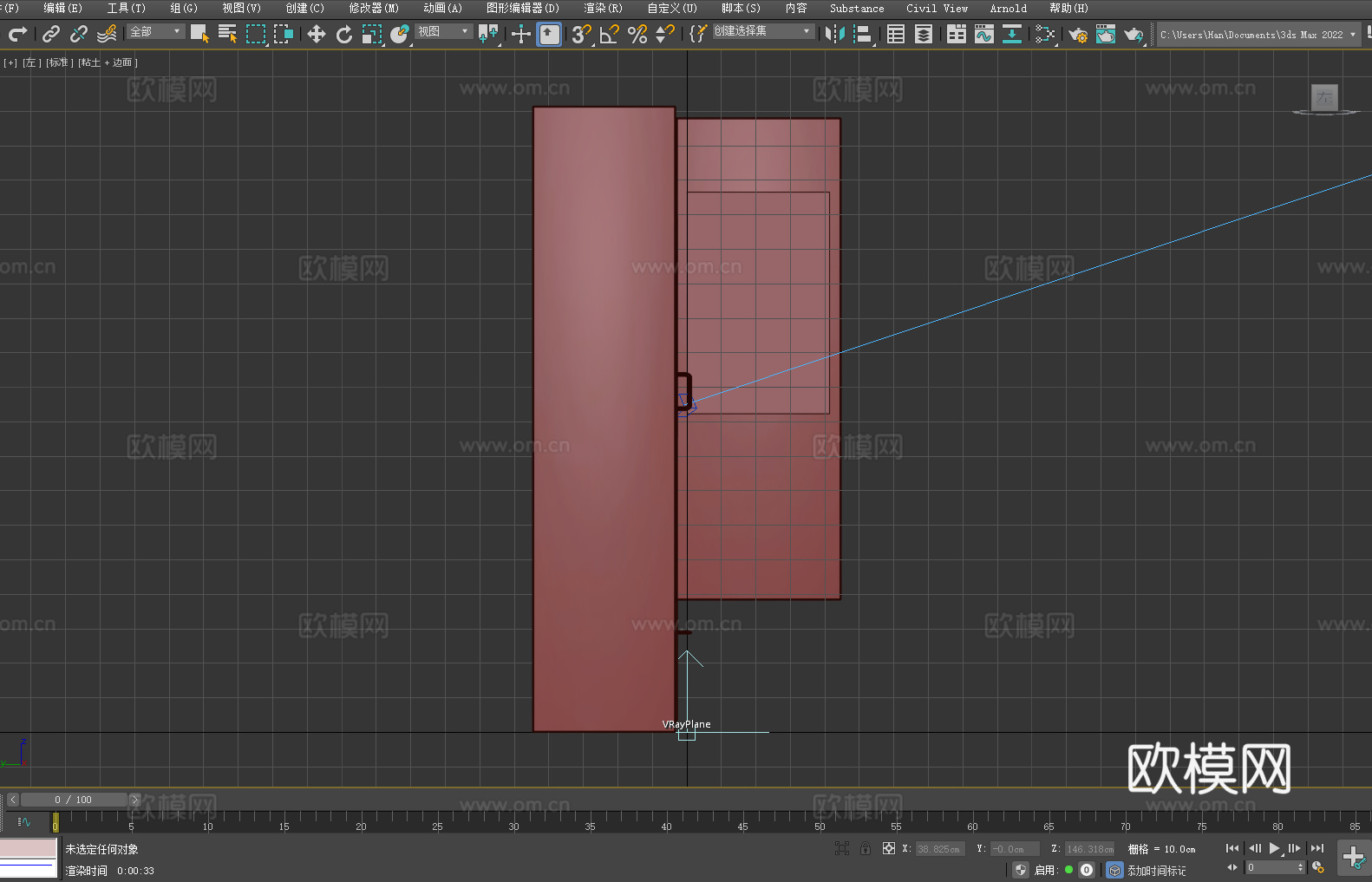Open Edit Named Selection Sets
Viewport: 1372px width, 882px height.
pyautogui.click(x=698, y=34)
